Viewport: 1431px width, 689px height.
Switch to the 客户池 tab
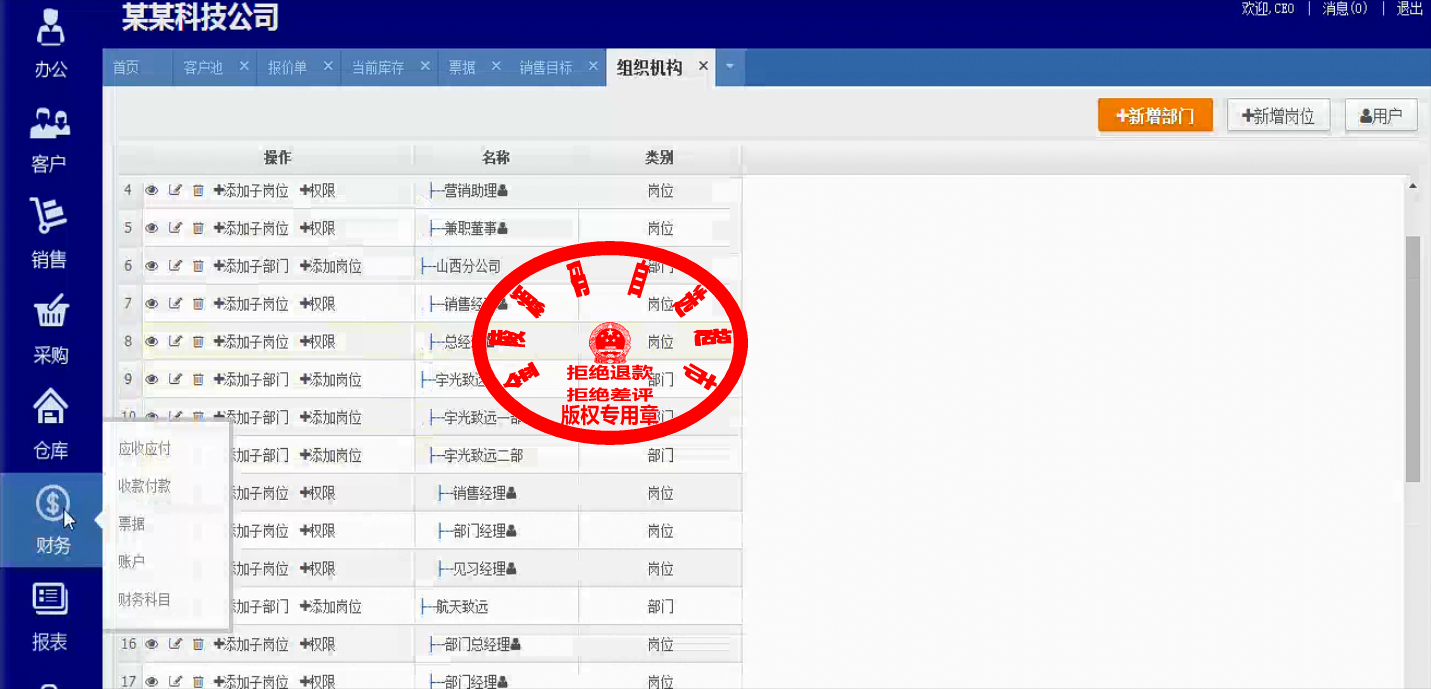pos(203,68)
